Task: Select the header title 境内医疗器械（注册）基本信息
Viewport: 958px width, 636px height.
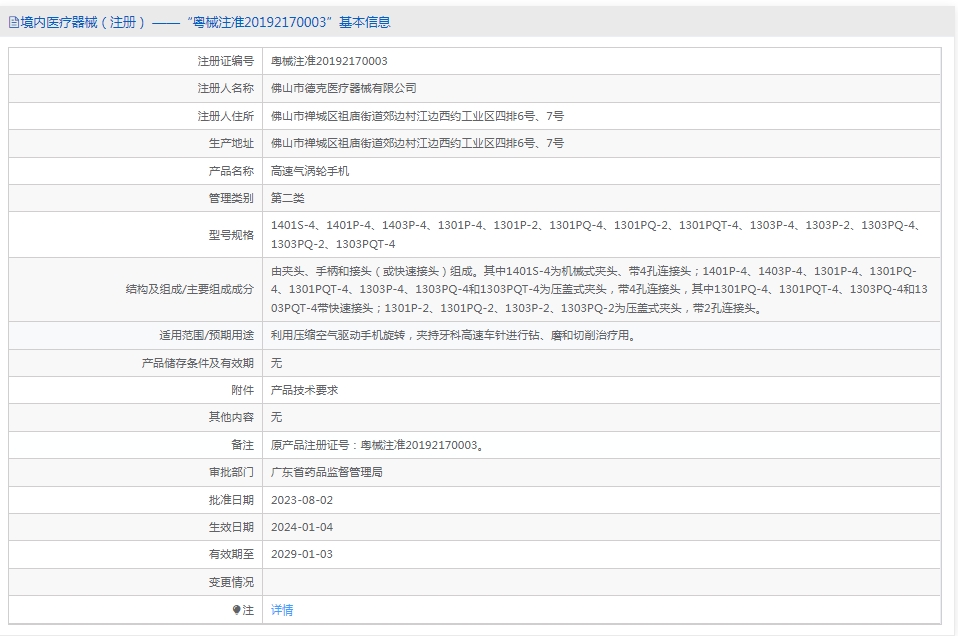Action: click(x=205, y=23)
